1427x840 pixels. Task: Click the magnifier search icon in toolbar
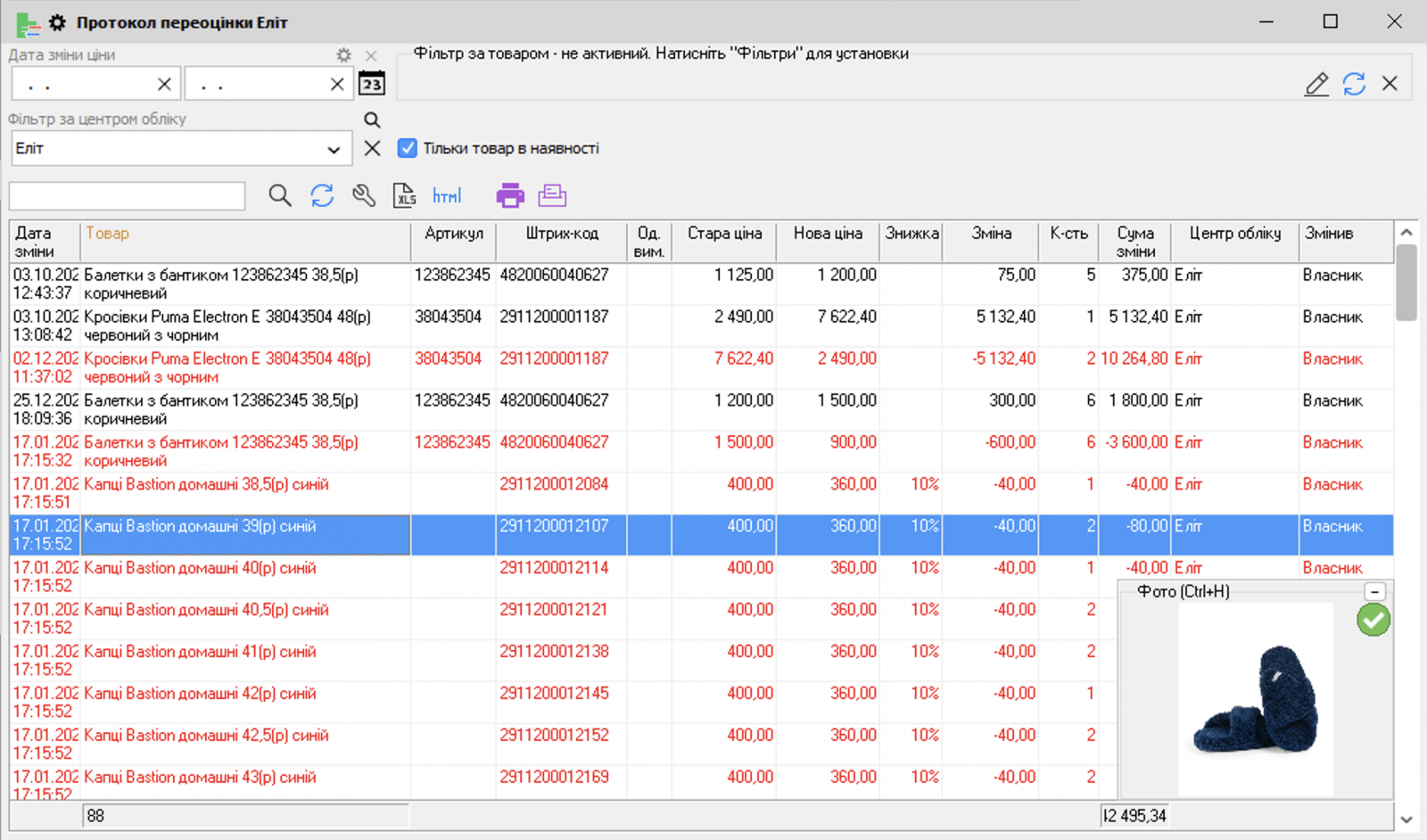pos(280,195)
